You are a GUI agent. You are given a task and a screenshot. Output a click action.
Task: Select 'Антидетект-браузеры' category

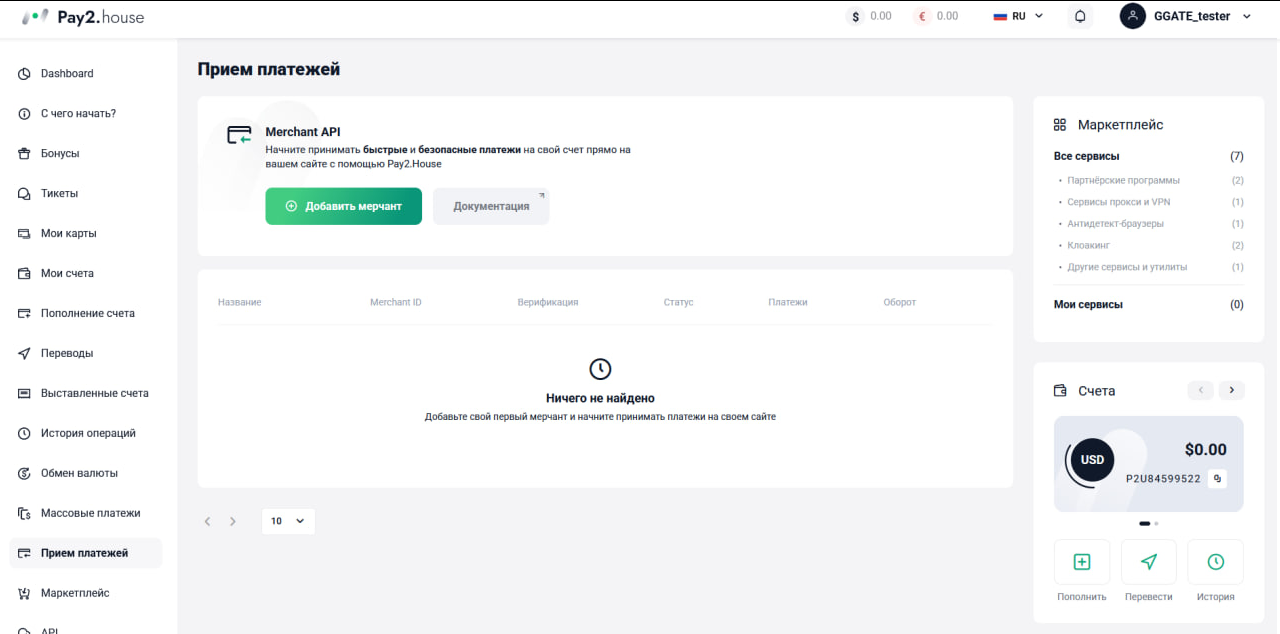[1116, 224]
